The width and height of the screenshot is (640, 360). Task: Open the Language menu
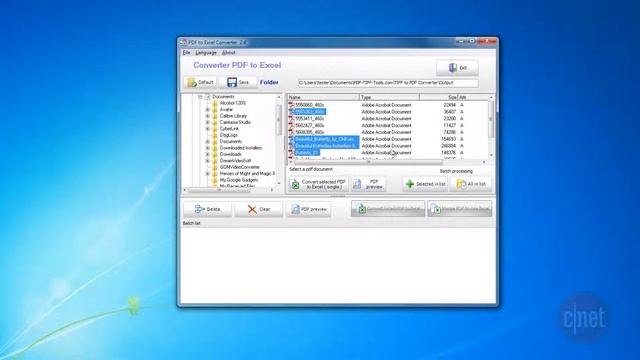pos(206,53)
